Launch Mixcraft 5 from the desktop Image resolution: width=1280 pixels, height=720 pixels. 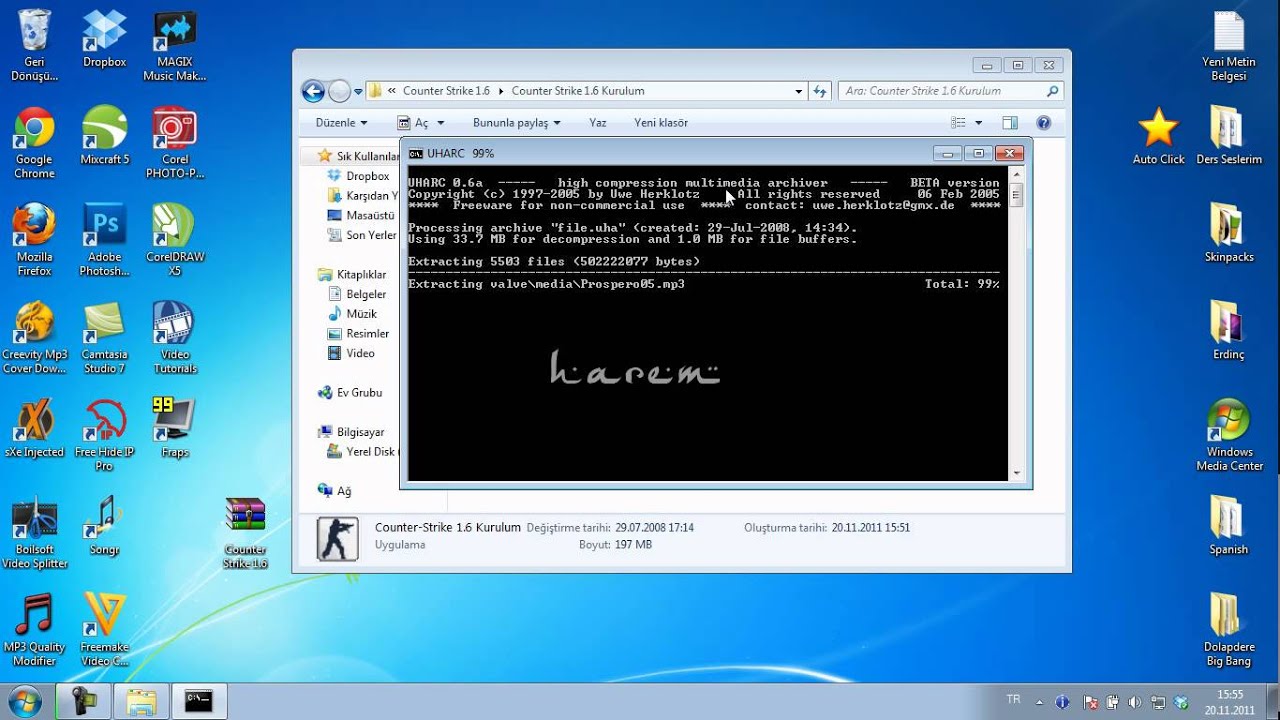coord(104,136)
